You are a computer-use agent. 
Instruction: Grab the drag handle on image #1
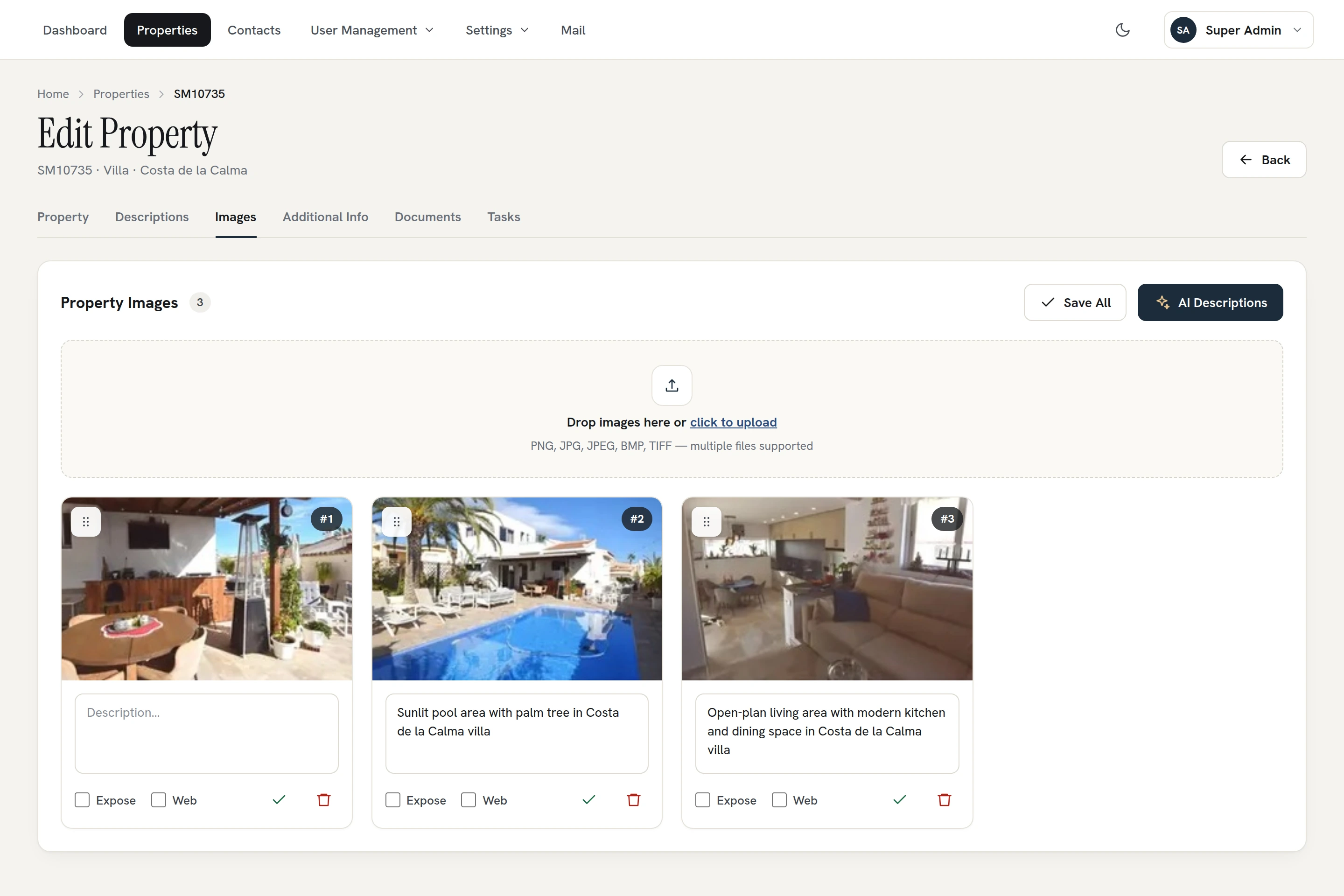pyautogui.click(x=86, y=521)
